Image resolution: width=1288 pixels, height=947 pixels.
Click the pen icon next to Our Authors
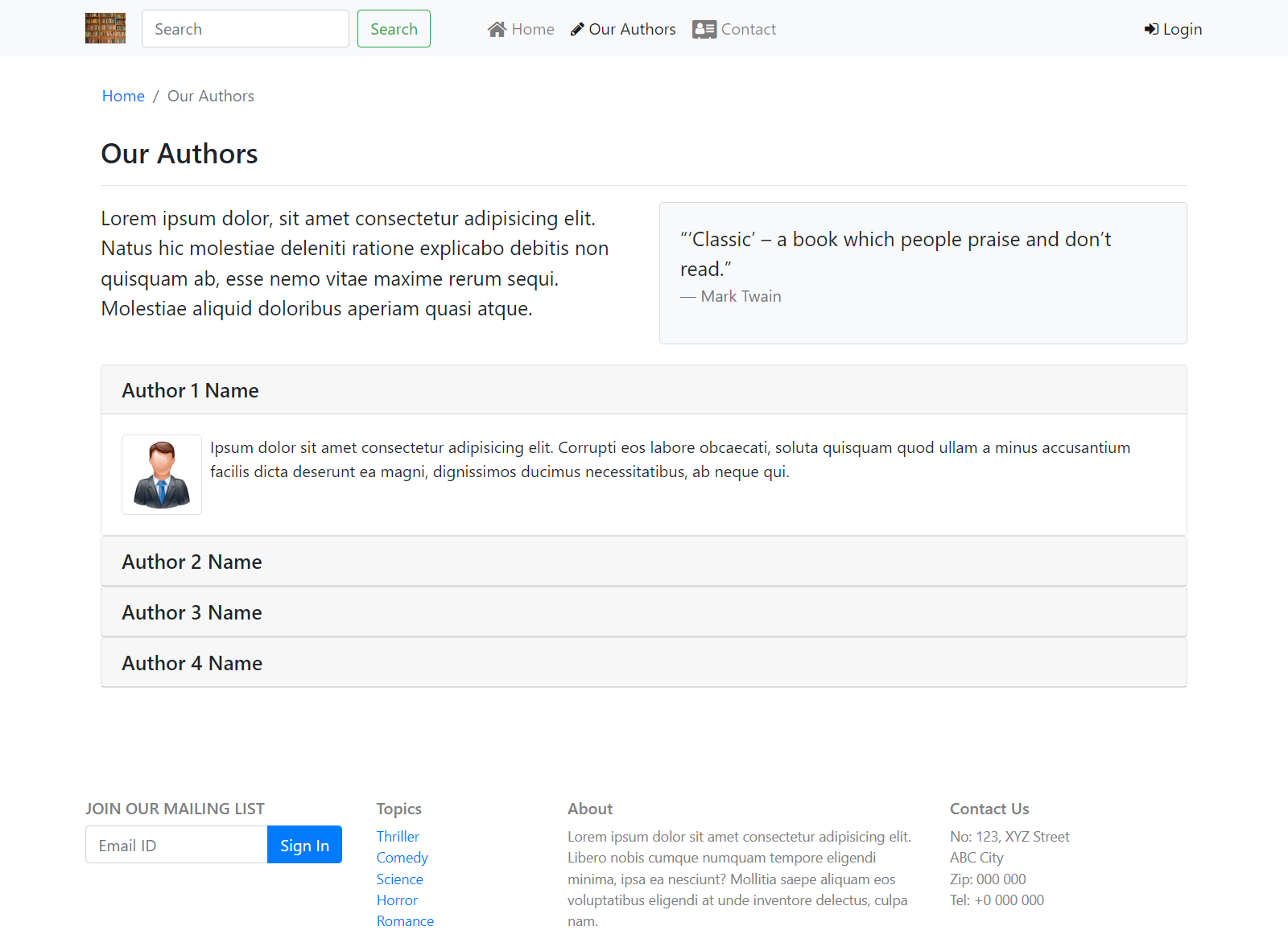[x=576, y=28]
